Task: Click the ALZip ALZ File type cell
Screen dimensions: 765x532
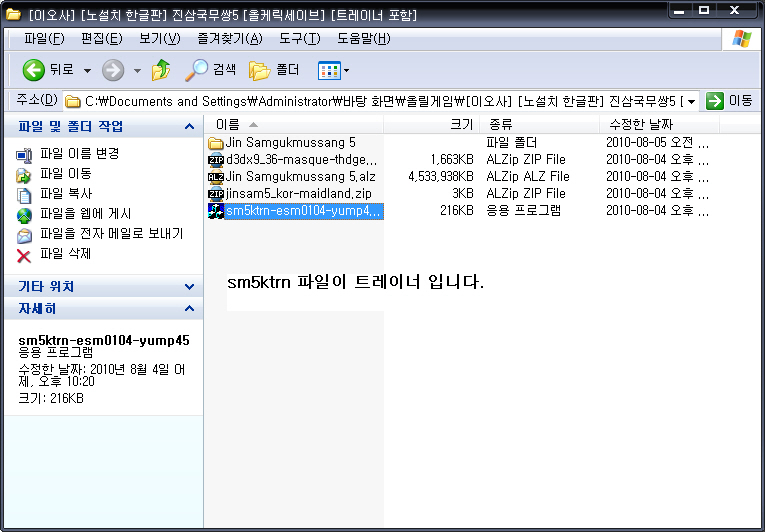Action: pyautogui.click(x=528, y=176)
